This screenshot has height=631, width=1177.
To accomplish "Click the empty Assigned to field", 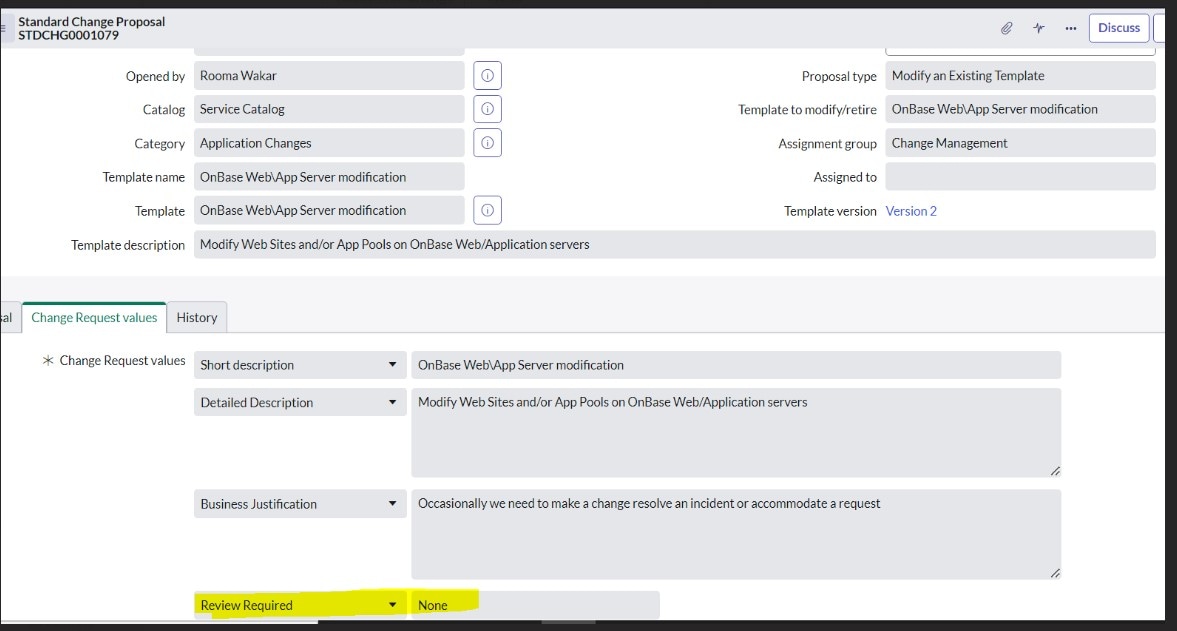I will 1019,176.
